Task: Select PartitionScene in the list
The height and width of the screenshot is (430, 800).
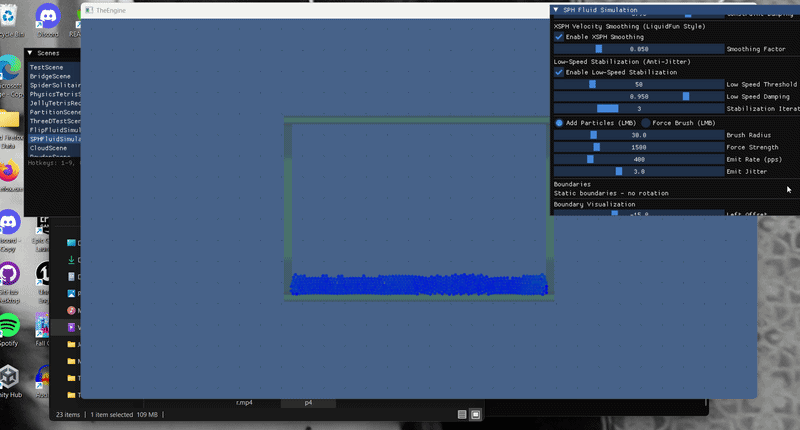Action: tap(54, 112)
